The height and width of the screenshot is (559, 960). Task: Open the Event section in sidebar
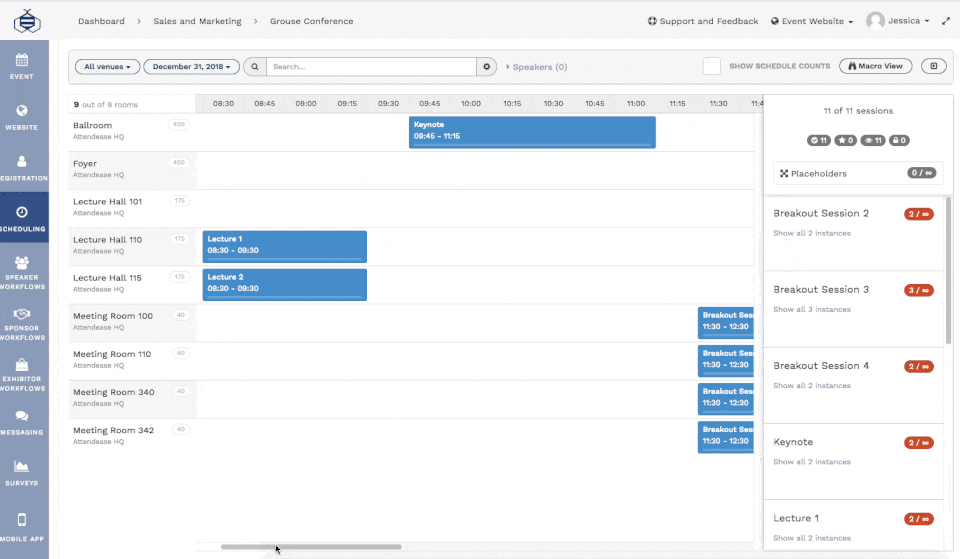(x=22, y=66)
